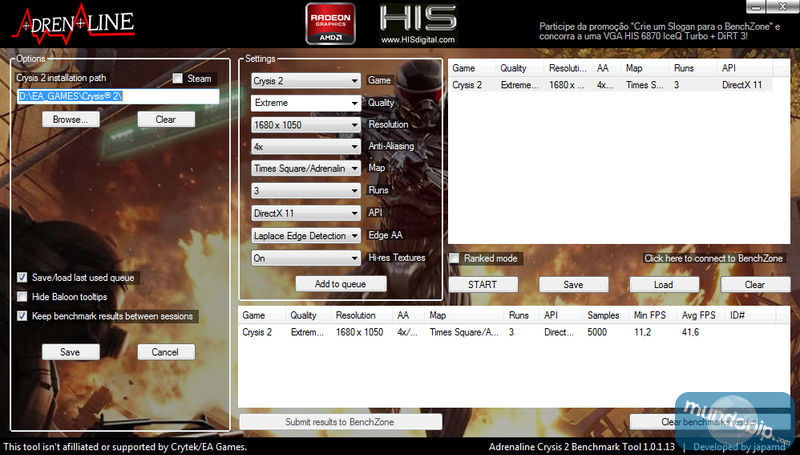The width and height of the screenshot is (800, 455).
Task: Expand the Runs dropdown showing 3
Action: [x=306, y=191]
